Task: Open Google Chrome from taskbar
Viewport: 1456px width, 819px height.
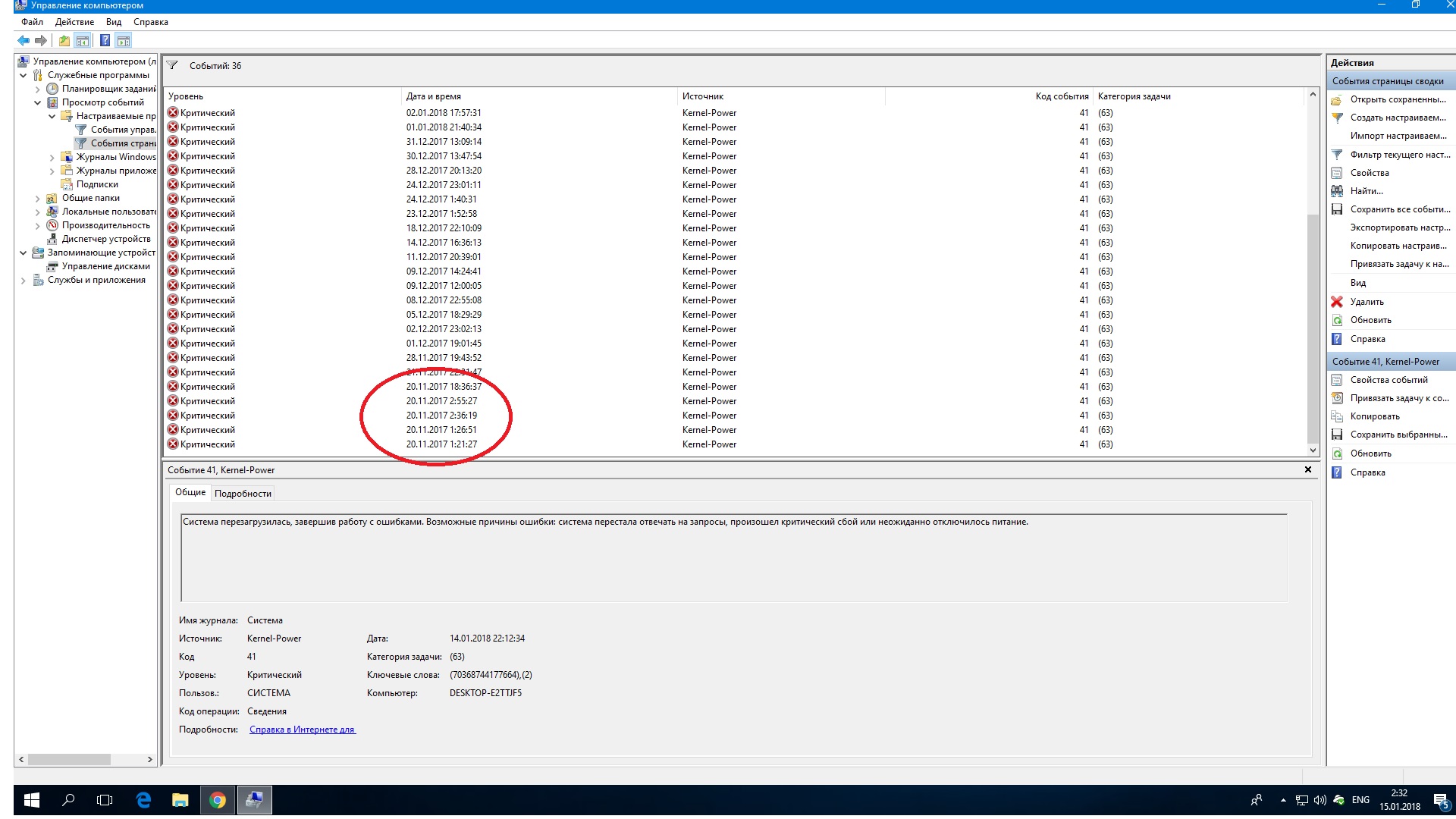Action: 218,800
